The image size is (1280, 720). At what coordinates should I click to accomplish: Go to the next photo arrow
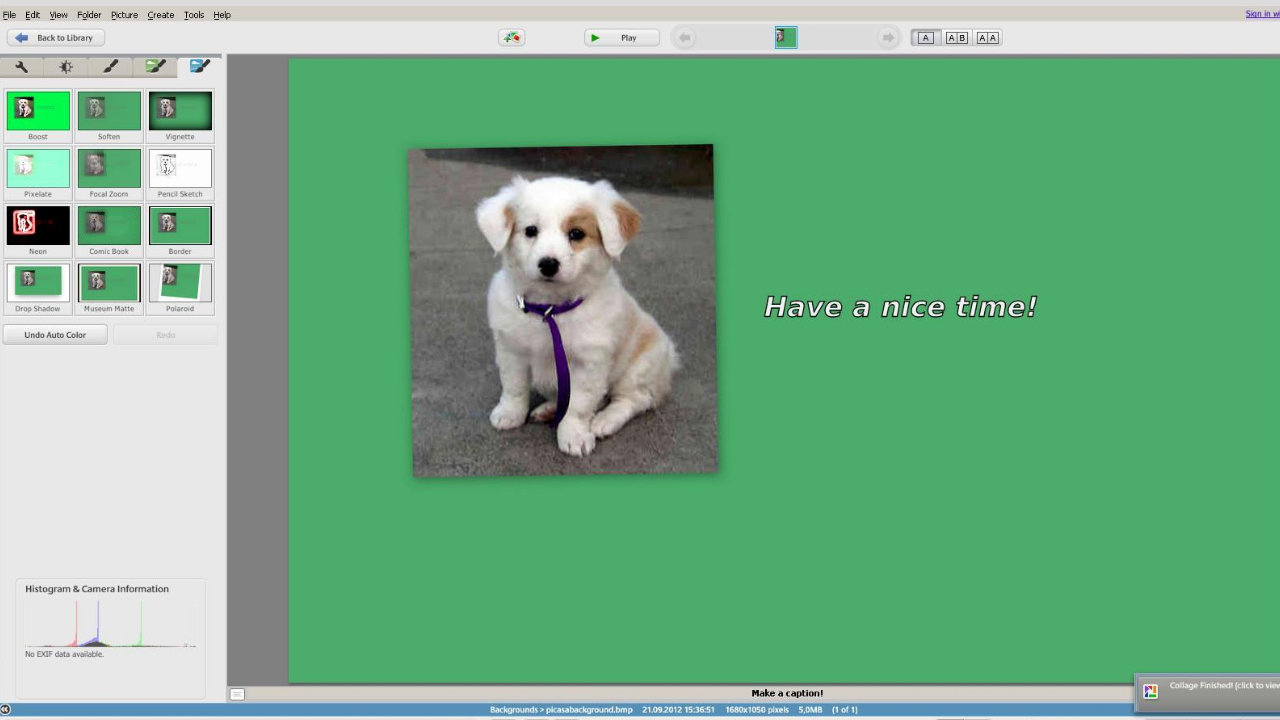(x=887, y=38)
